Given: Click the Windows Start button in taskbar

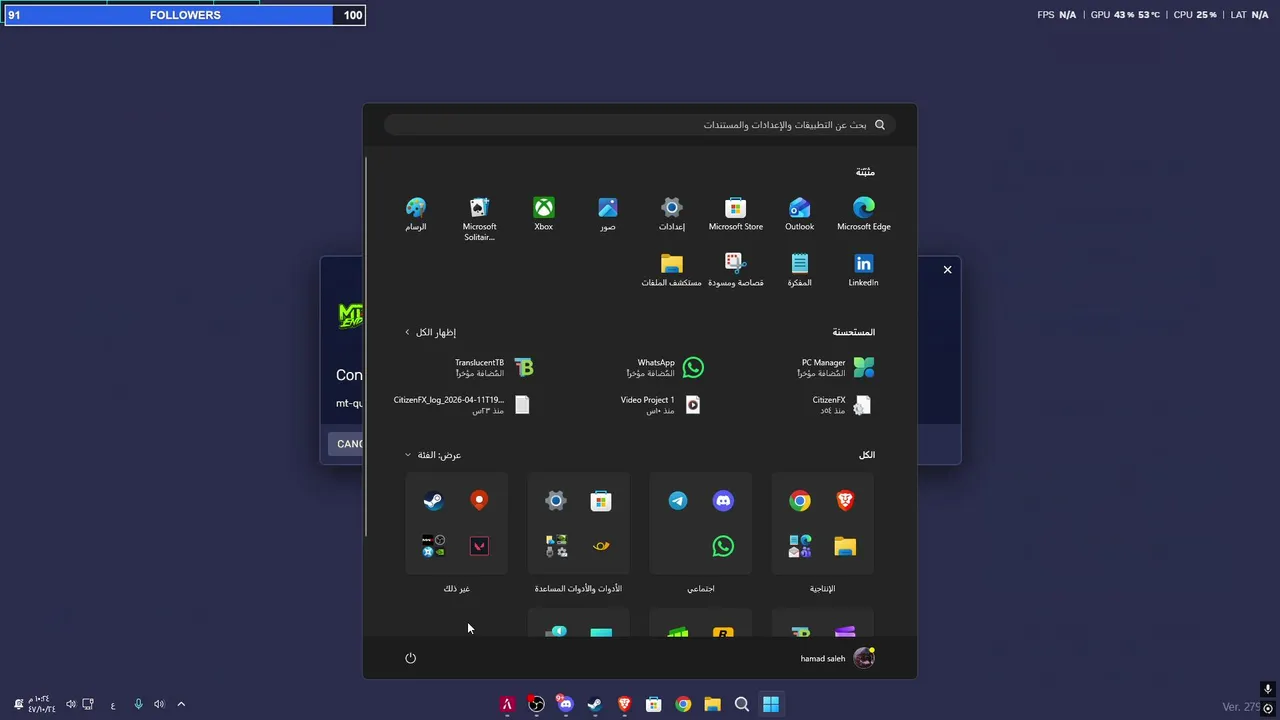Looking at the screenshot, I should pyautogui.click(x=770, y=704).
